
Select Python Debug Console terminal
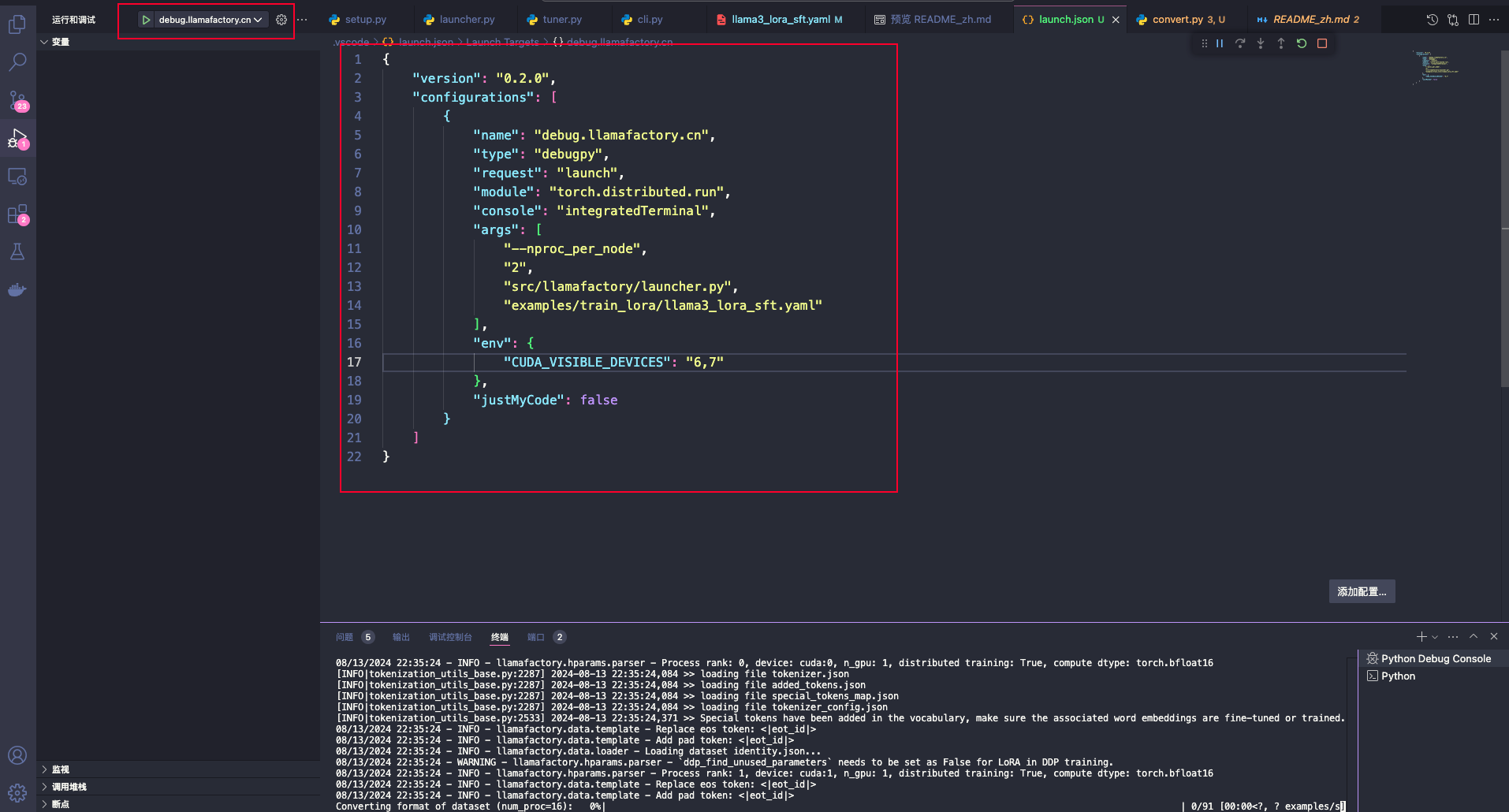pyautogui.click(x=1435, y=658)
